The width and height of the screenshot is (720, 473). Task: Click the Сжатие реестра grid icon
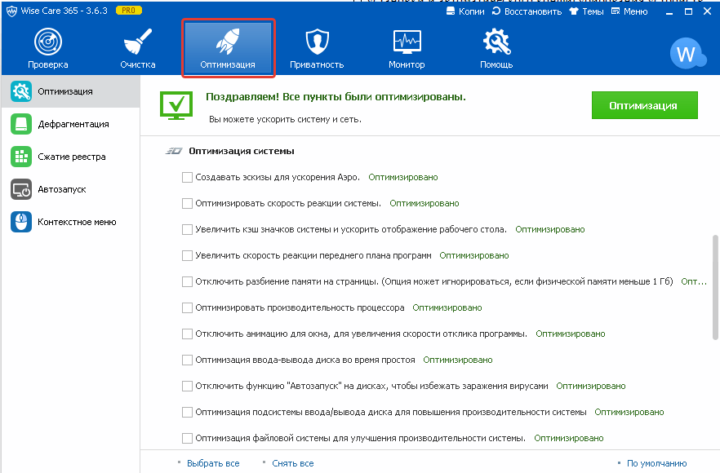tap(21, 157)
